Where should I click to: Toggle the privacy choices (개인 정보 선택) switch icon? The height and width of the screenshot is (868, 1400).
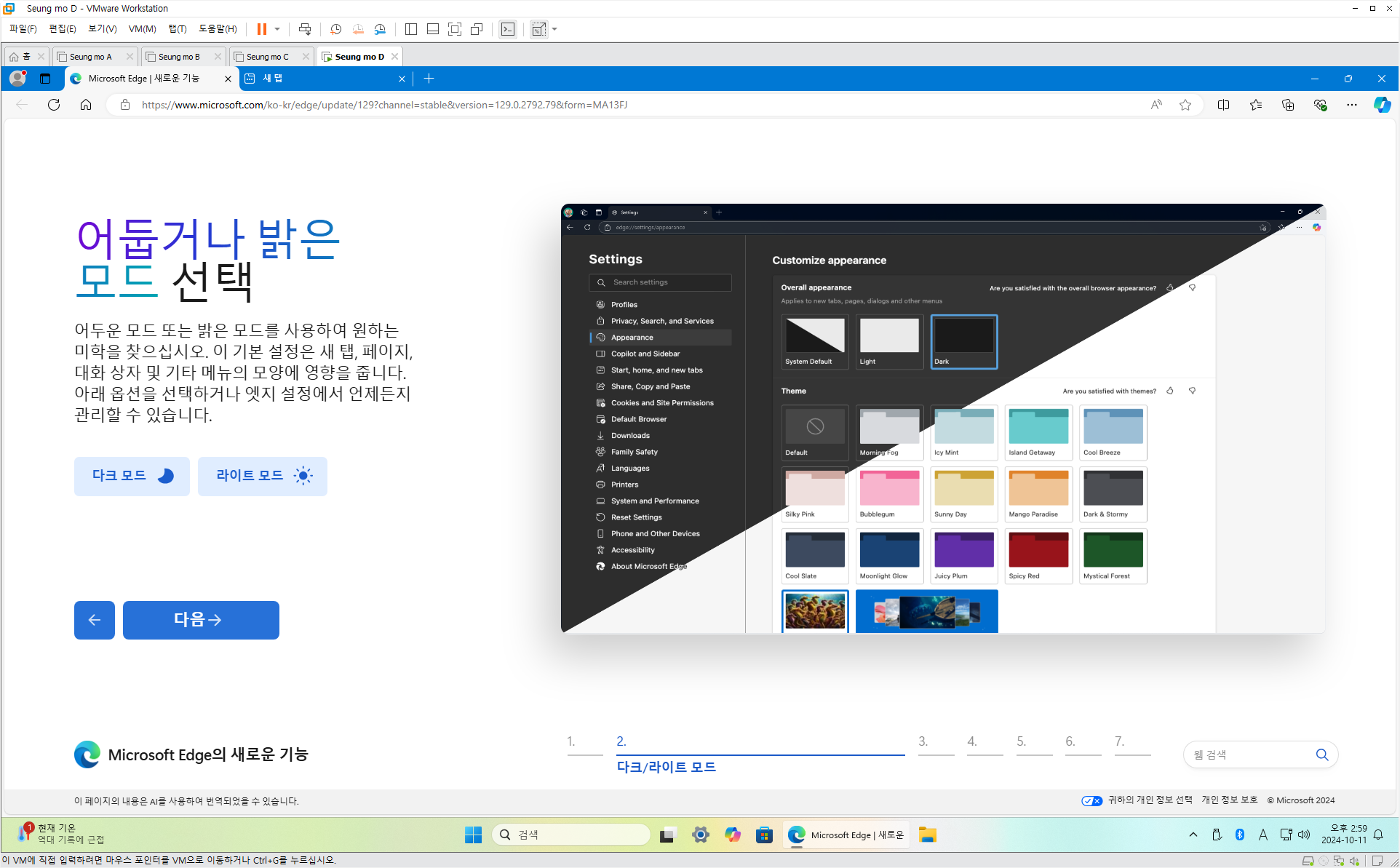click(x=1091, y=800)
